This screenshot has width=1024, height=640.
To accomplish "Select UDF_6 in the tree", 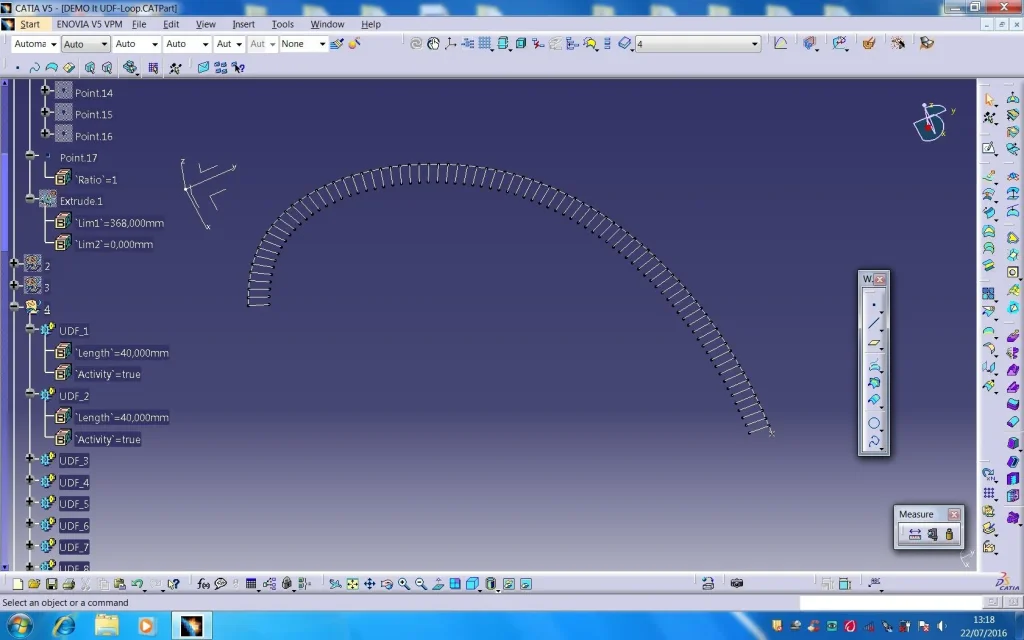I will (x=74, y=526).
